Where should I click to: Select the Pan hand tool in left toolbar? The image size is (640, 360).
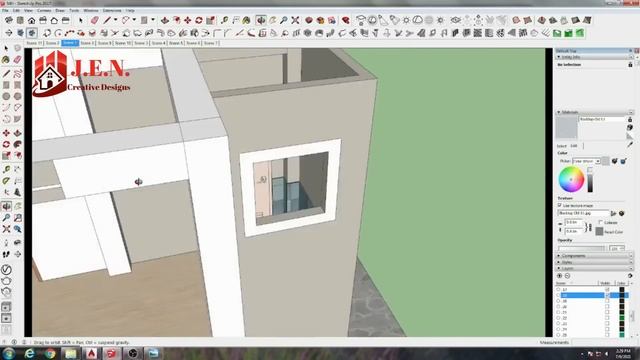tap(18, 207)
